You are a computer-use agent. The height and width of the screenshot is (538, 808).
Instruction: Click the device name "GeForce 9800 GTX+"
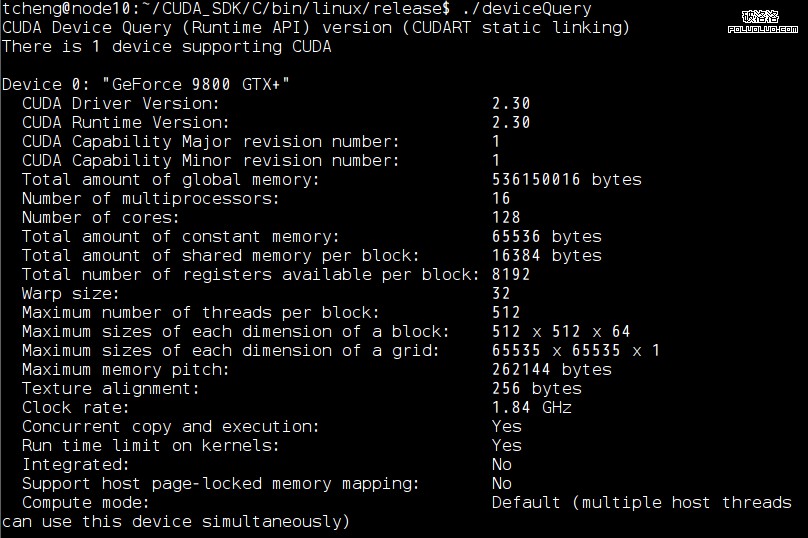[196, 85]
